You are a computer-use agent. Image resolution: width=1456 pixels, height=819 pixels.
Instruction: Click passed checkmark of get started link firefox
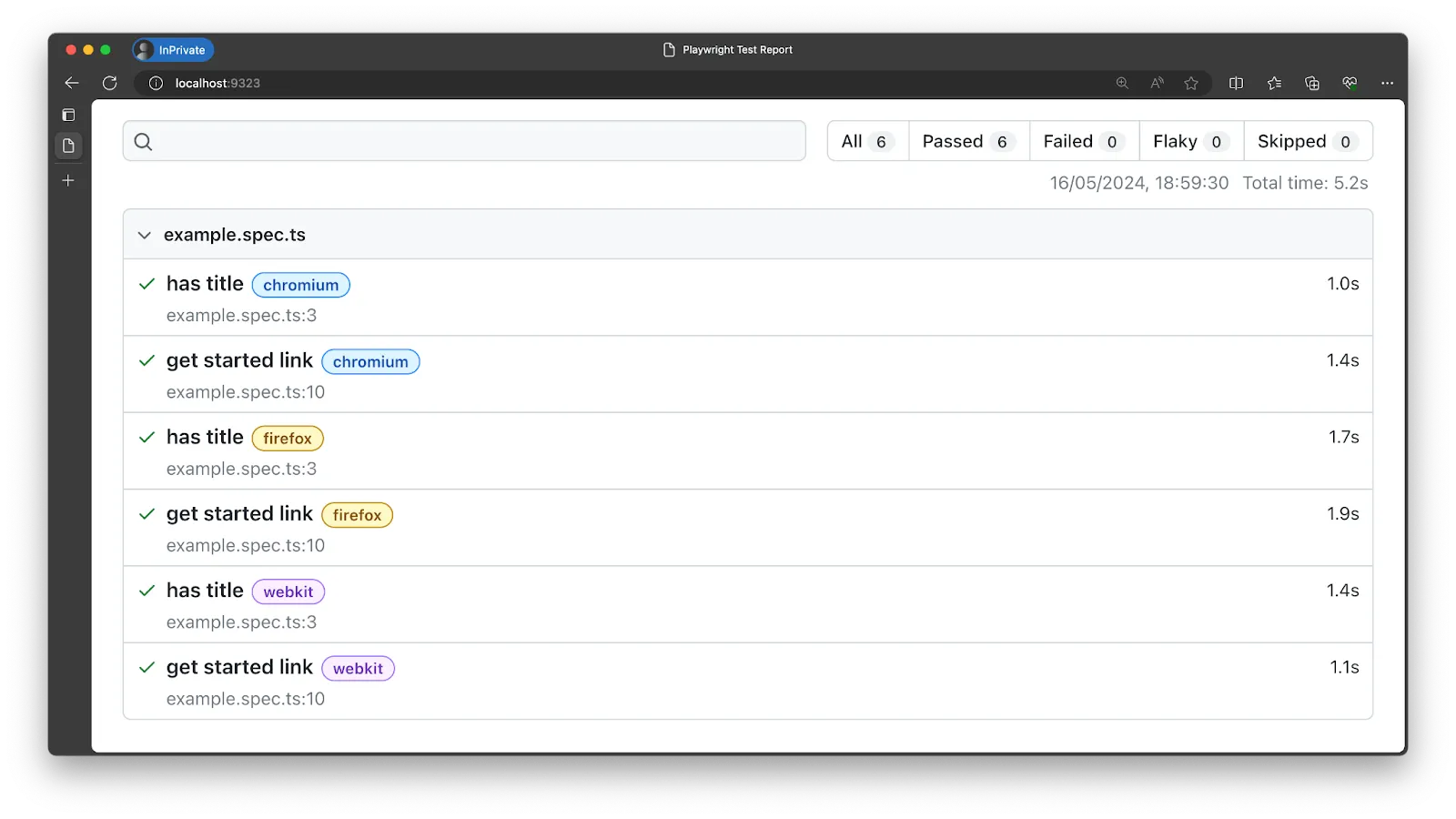click(147, 514)
